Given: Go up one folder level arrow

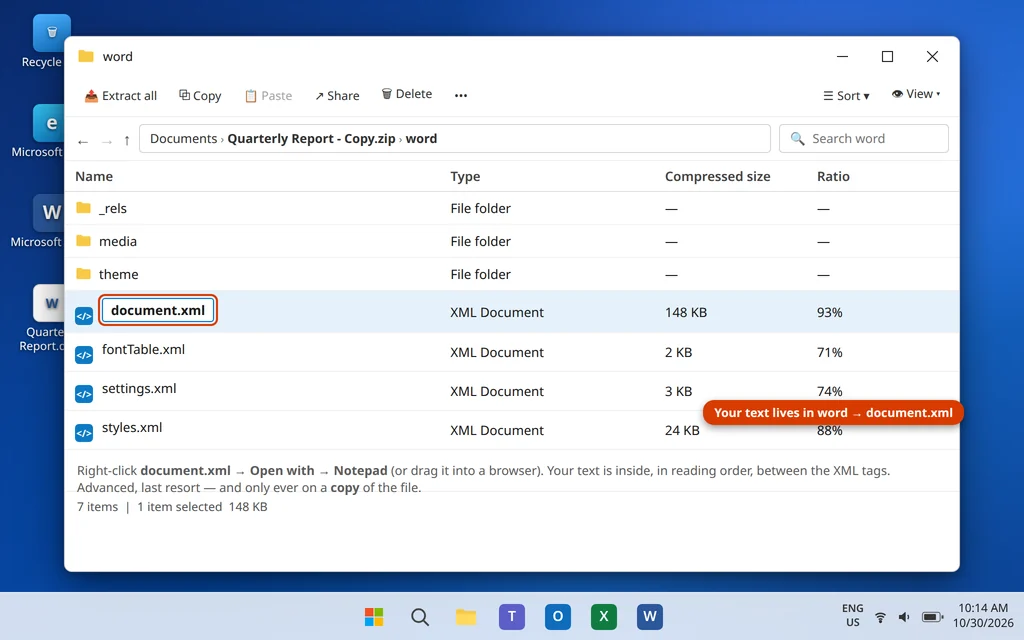Looking at the screenshot, I should tap(127, 140).
